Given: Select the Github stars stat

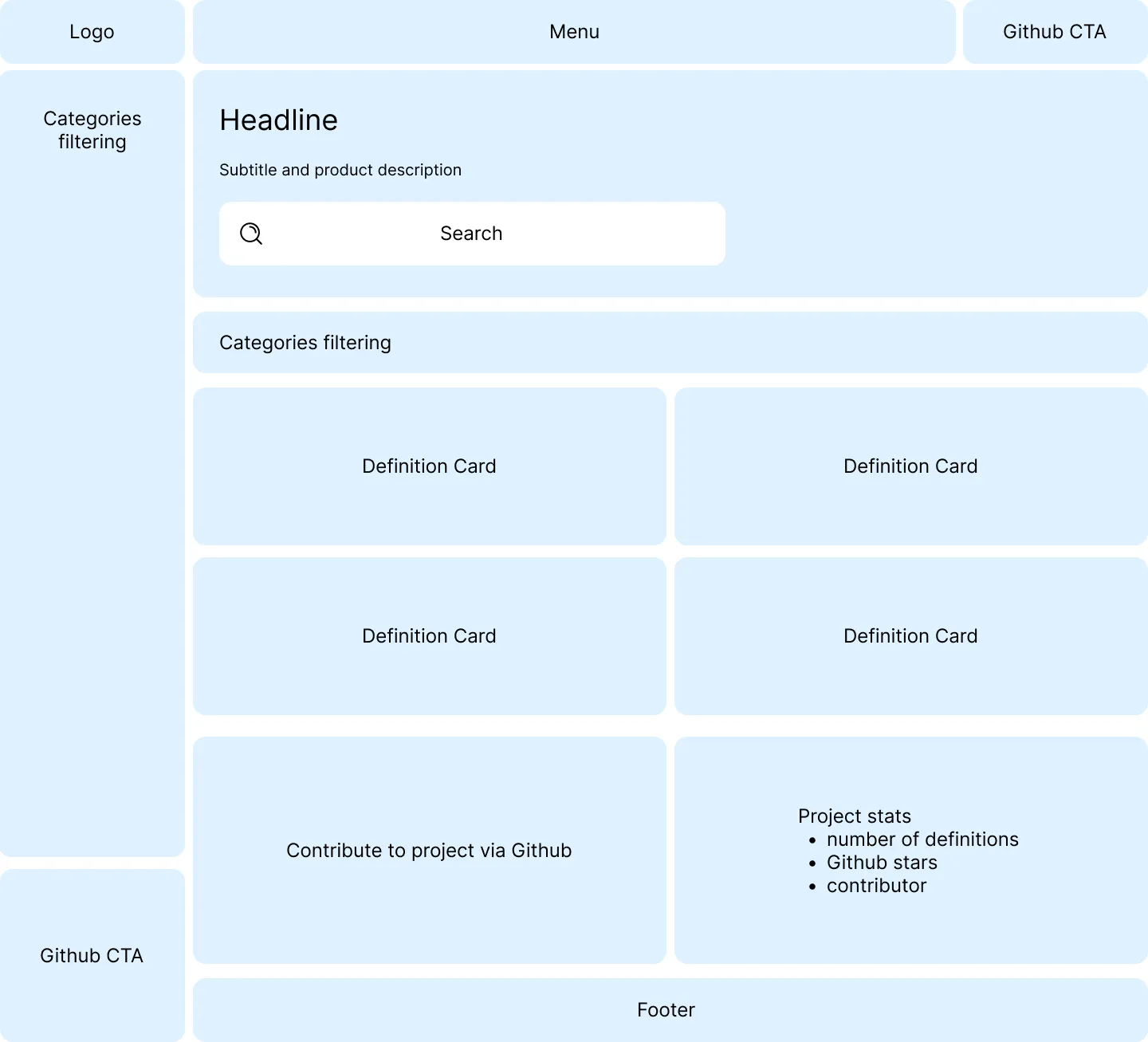Looking at the screenshot, I should (x=882, y=863).
